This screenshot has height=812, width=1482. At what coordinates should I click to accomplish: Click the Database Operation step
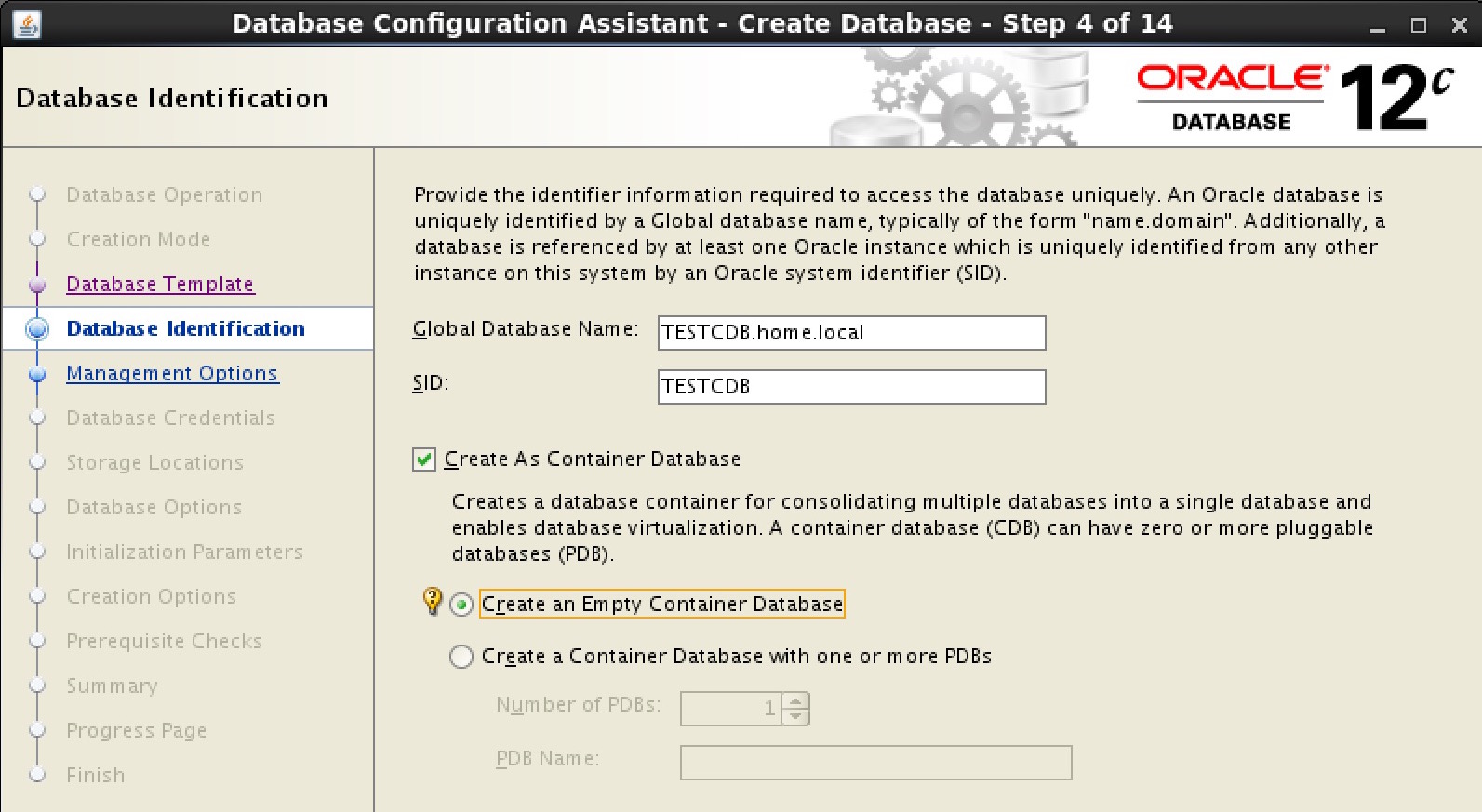(x=165, y=194)
